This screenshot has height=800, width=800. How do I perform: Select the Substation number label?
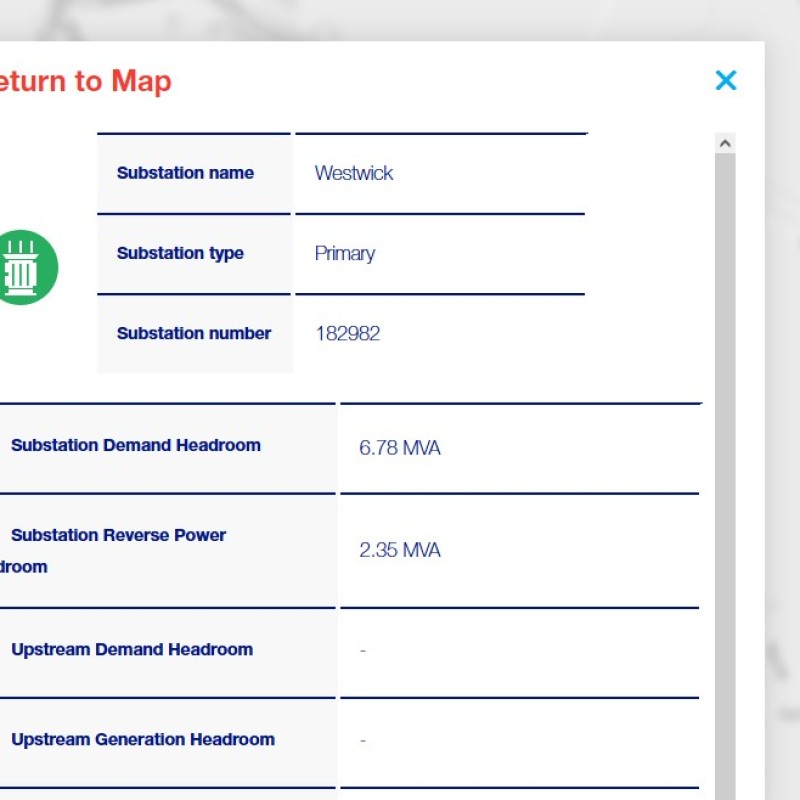click(x=194, y=333)
